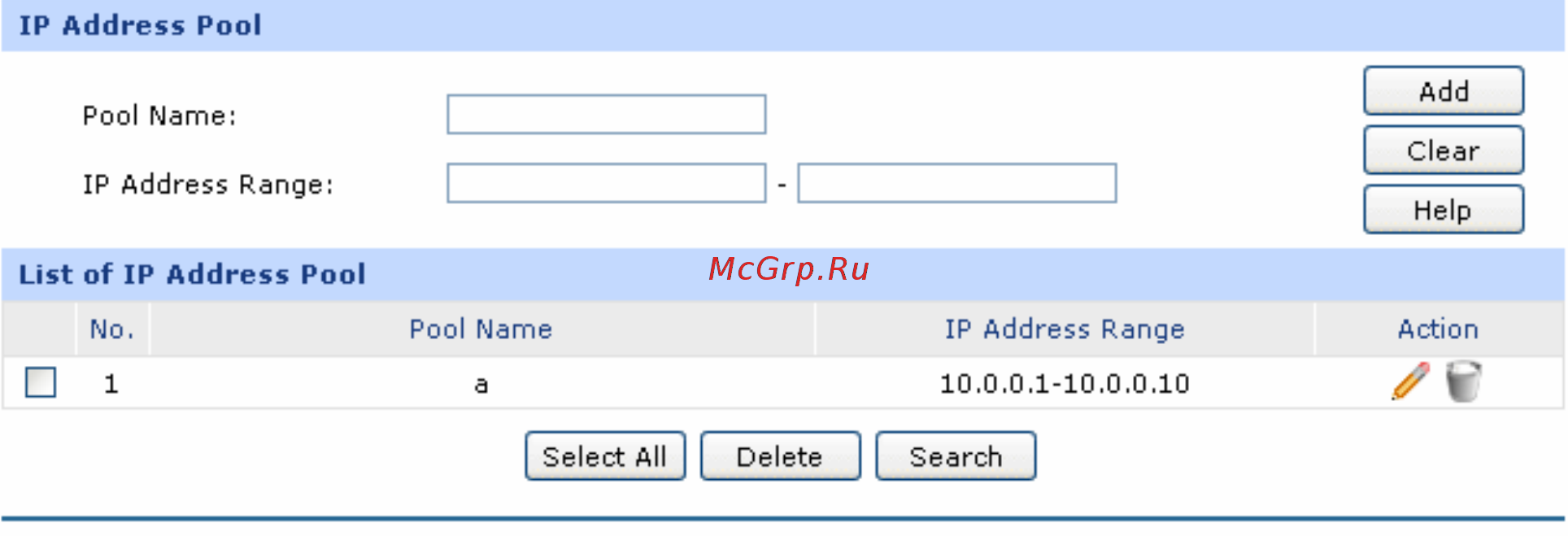Click the Add button
This screenshot has width=1568, height=536.
[1444, 91]
